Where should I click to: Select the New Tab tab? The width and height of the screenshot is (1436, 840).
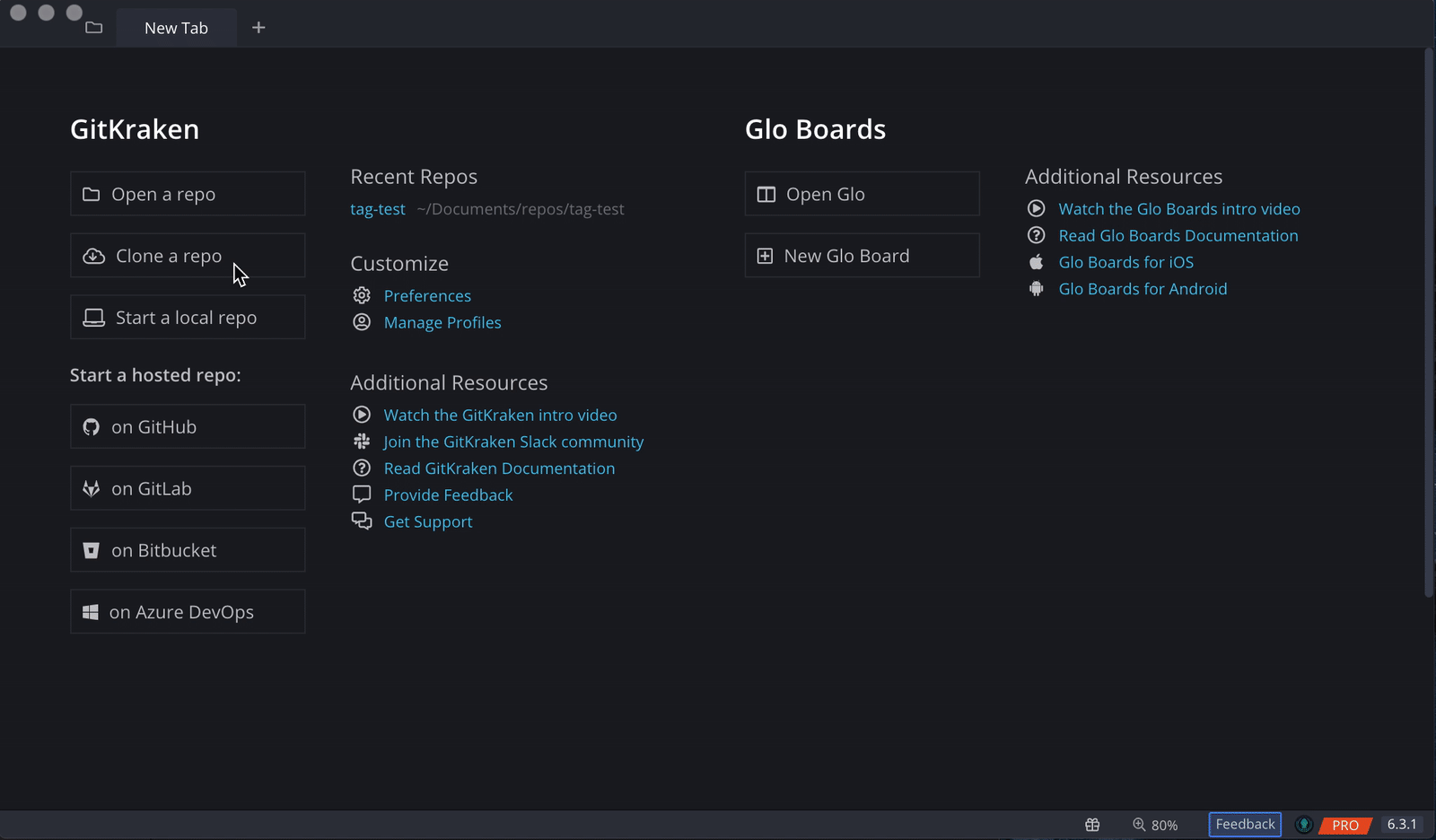coord(176,28)
